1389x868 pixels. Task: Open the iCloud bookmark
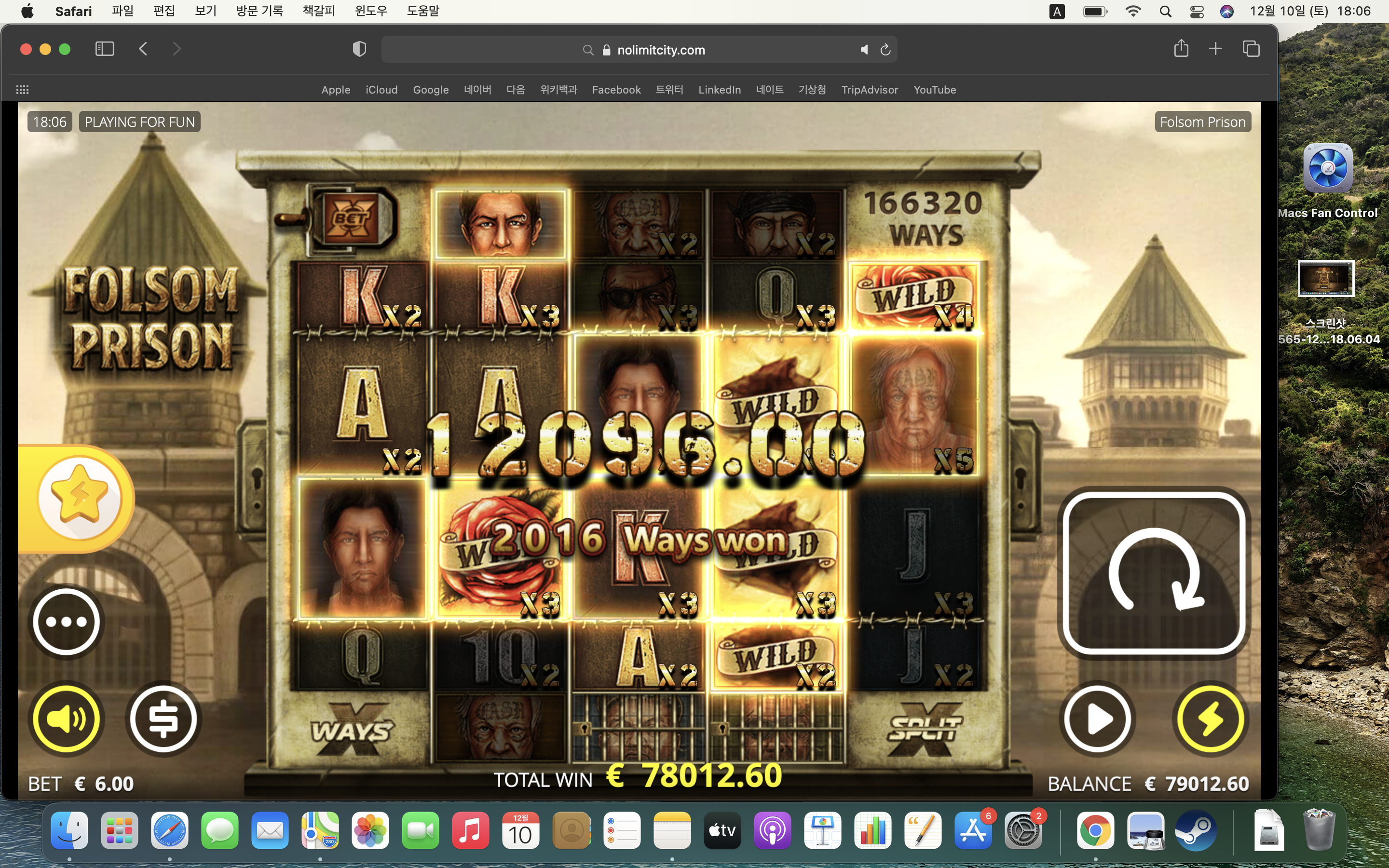(381, 90)
